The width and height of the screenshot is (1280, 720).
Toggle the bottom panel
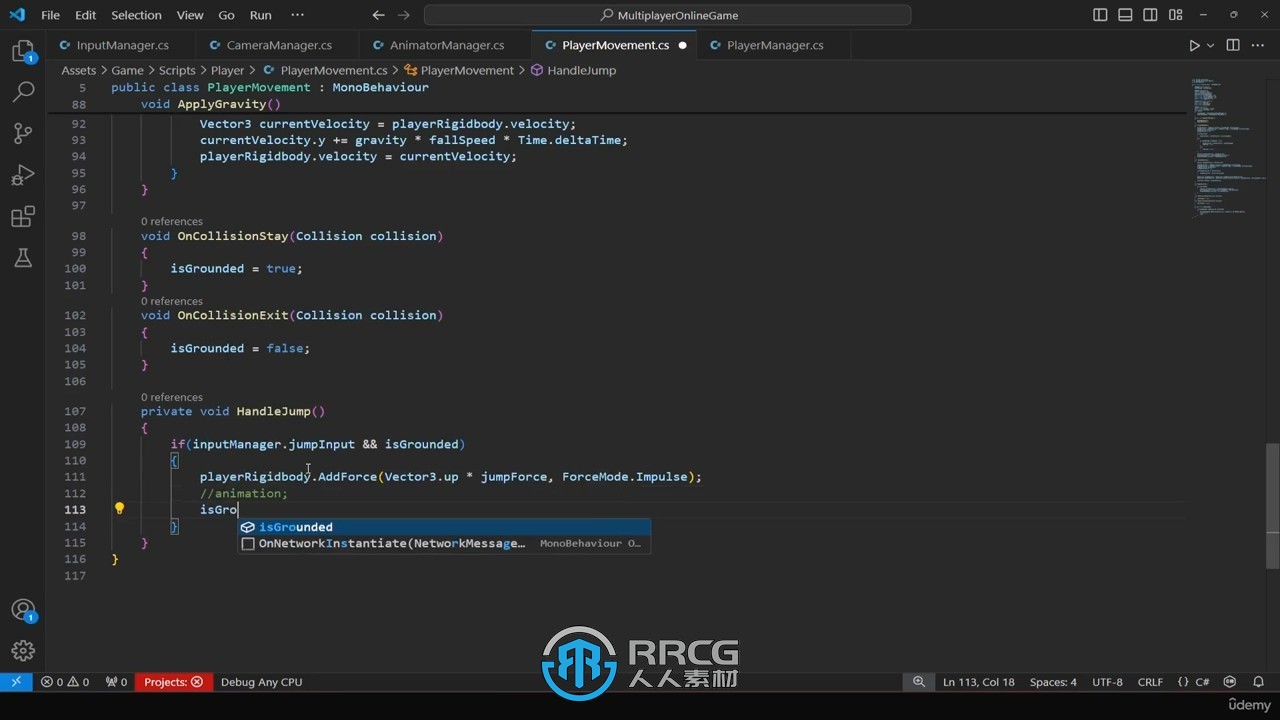[x=1125, y=15]
